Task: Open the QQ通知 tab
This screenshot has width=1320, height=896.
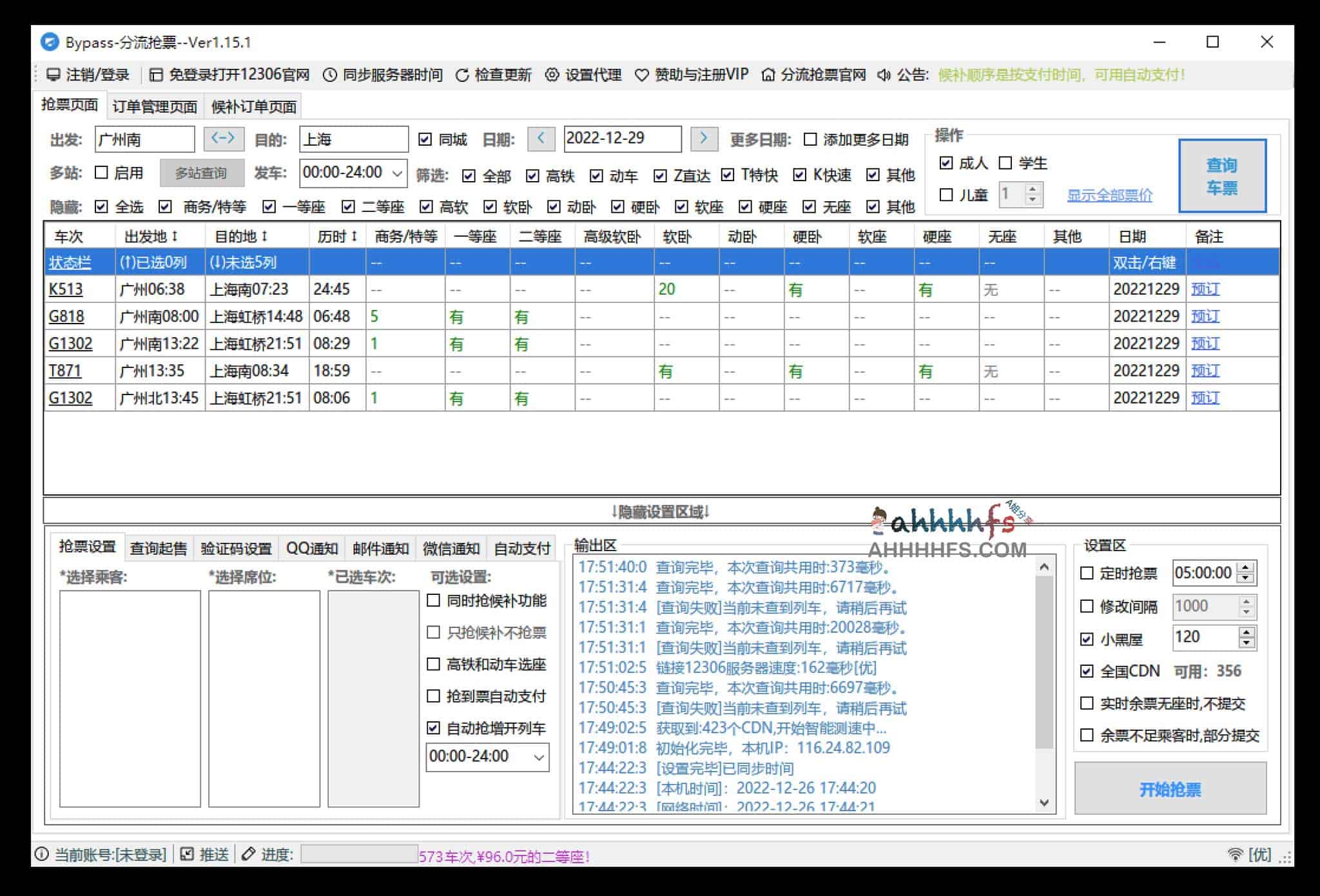Action: point(312,549)
